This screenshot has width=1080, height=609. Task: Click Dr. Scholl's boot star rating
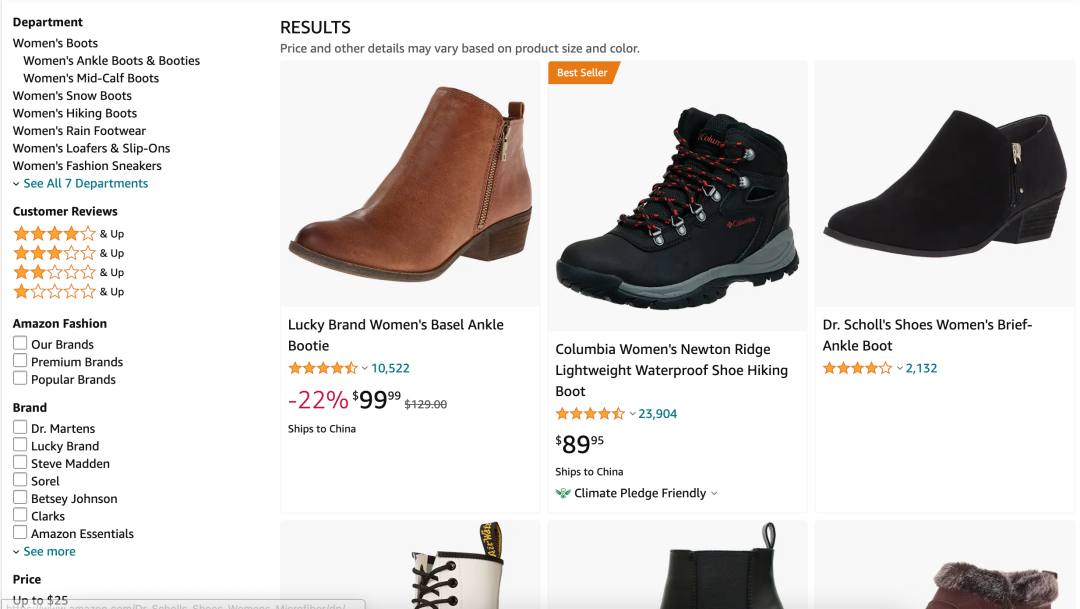(857, 368)
